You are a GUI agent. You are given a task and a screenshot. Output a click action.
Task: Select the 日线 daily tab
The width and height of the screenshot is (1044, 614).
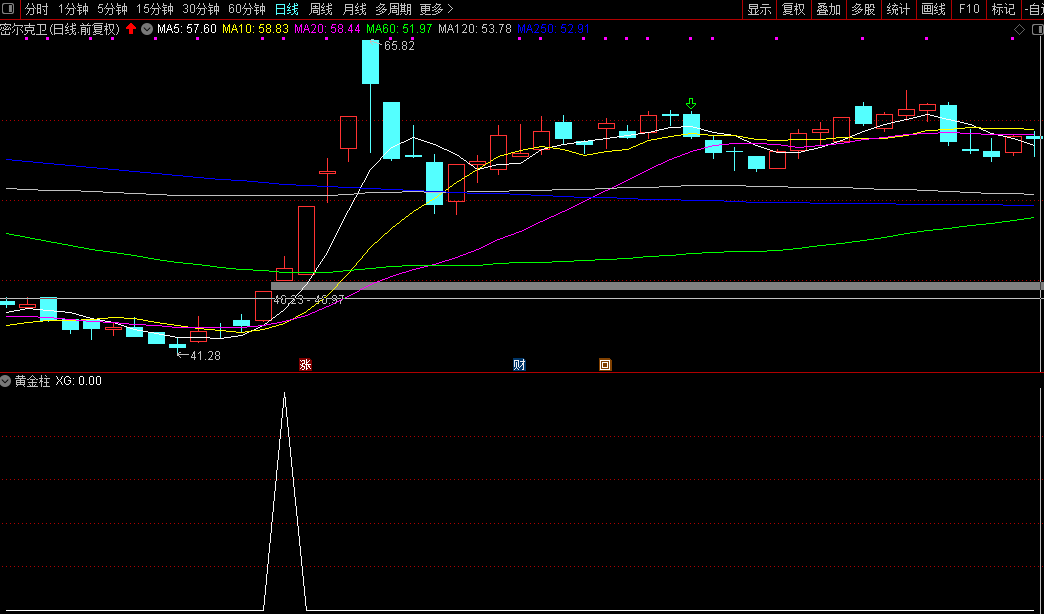click(287, 9)
